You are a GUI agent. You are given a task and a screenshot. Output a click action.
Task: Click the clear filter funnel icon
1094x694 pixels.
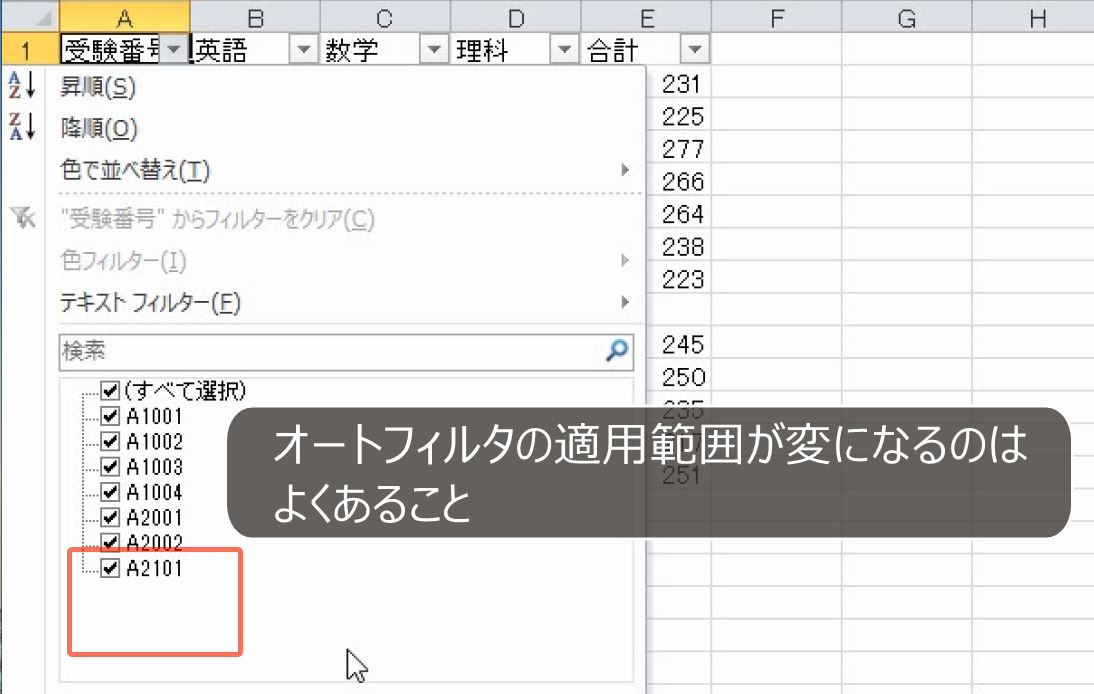[23, 218]
